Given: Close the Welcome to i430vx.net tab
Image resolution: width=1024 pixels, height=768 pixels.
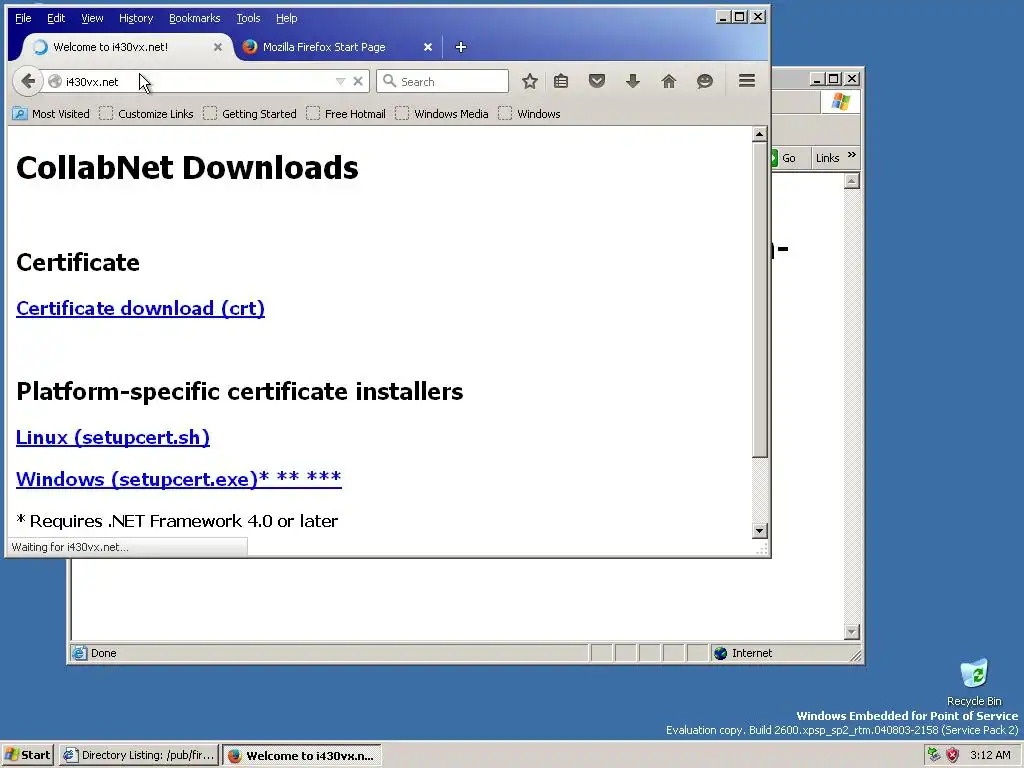Looking at the screenshot, I should (218, 47).
